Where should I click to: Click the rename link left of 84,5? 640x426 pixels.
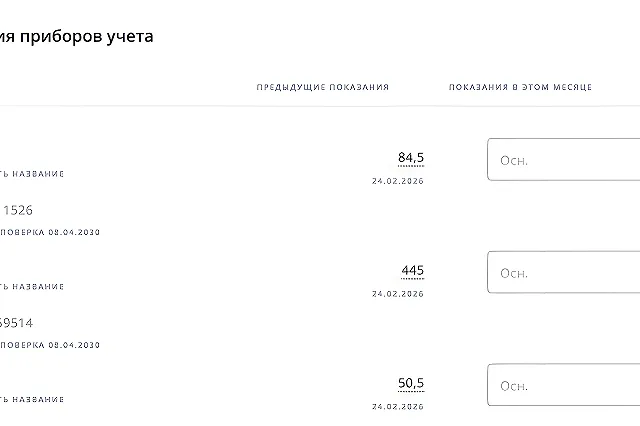pyautogui.click(x=32, y=174)
